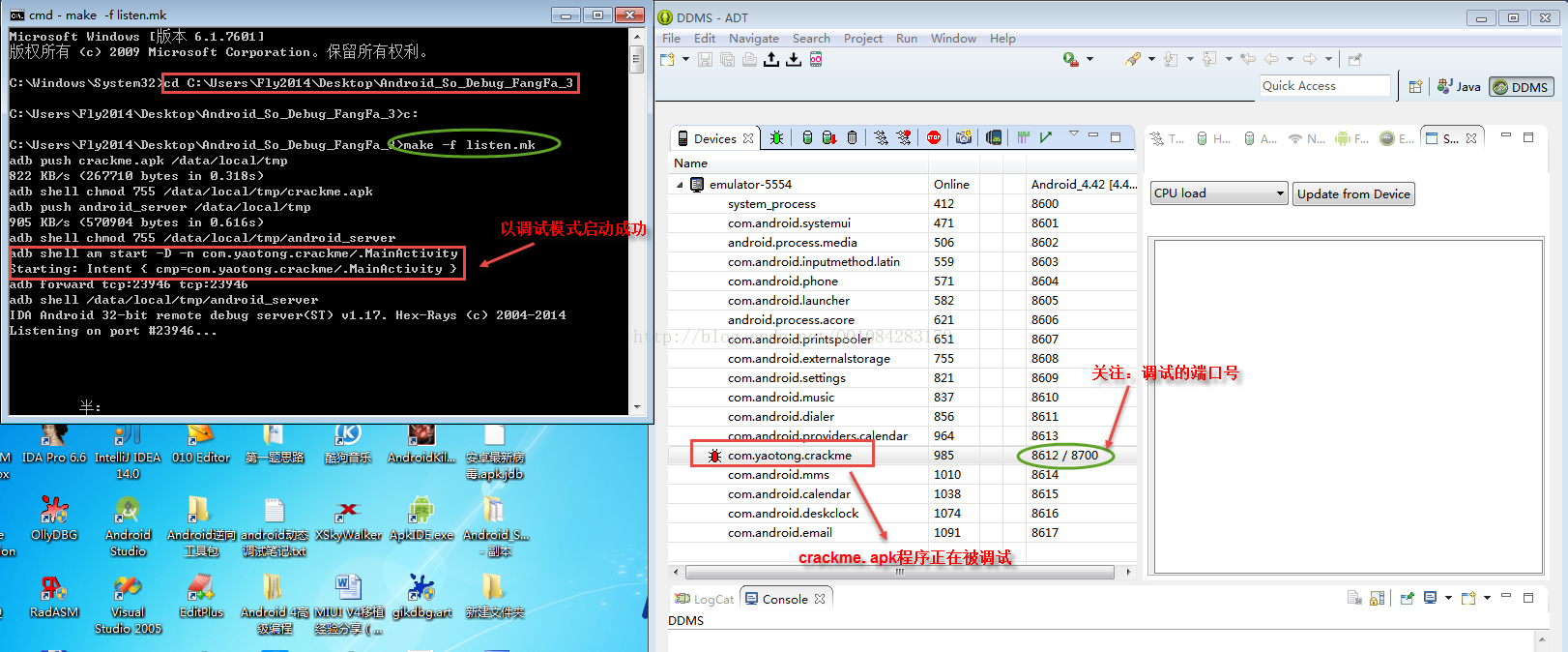1568x652 pixels.
Task: Click Scroll Lock icon in Console toolbar
Action: [1378, 598]
